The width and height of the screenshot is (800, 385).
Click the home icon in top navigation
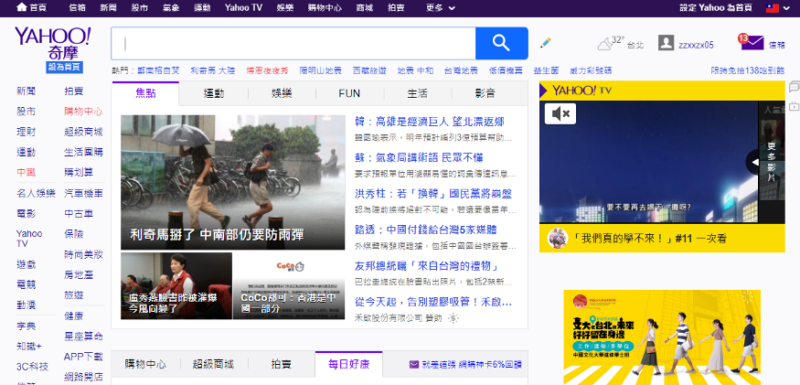tap(21, 8)
